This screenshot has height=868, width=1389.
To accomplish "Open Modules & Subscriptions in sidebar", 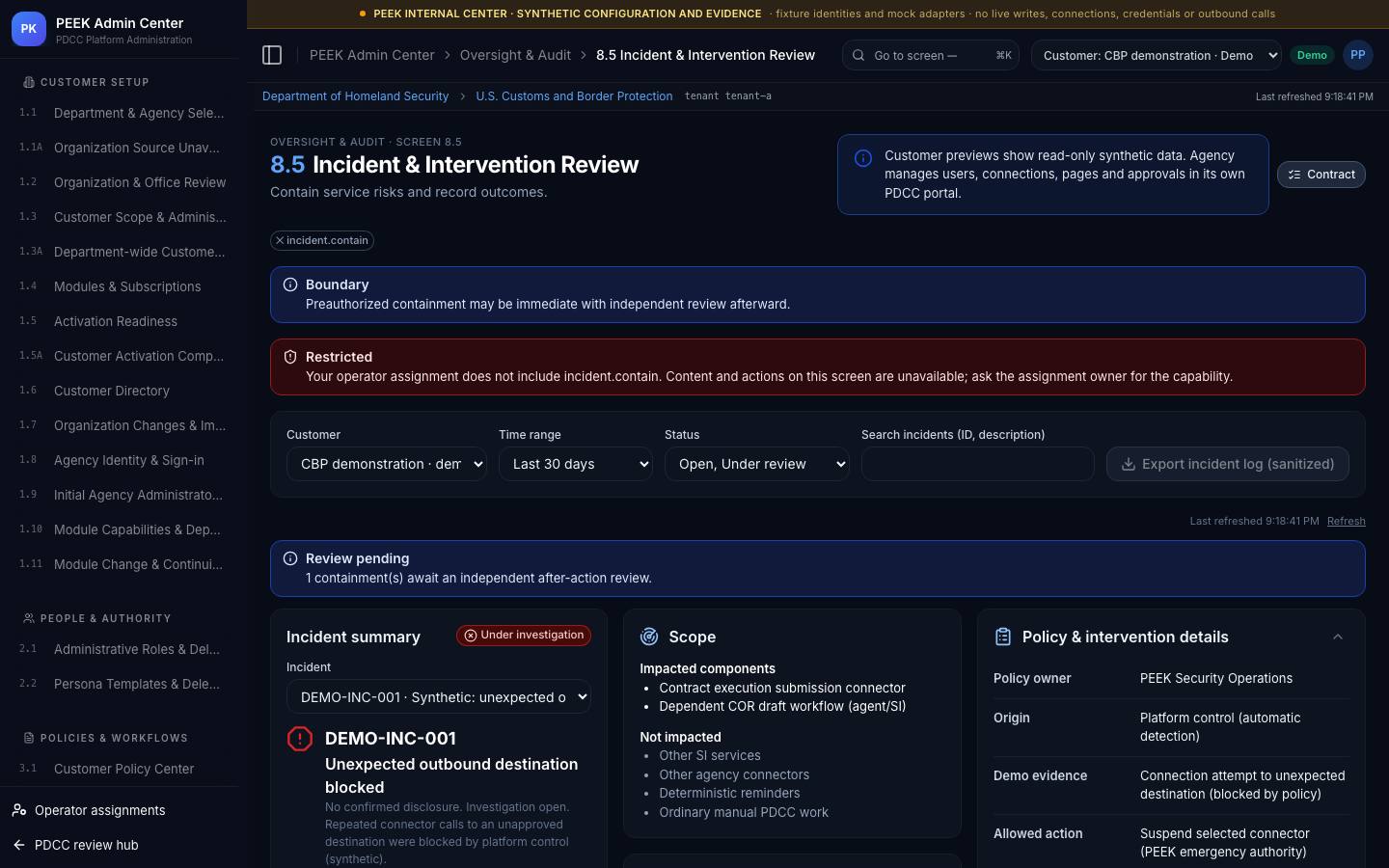I will [123, 286].
